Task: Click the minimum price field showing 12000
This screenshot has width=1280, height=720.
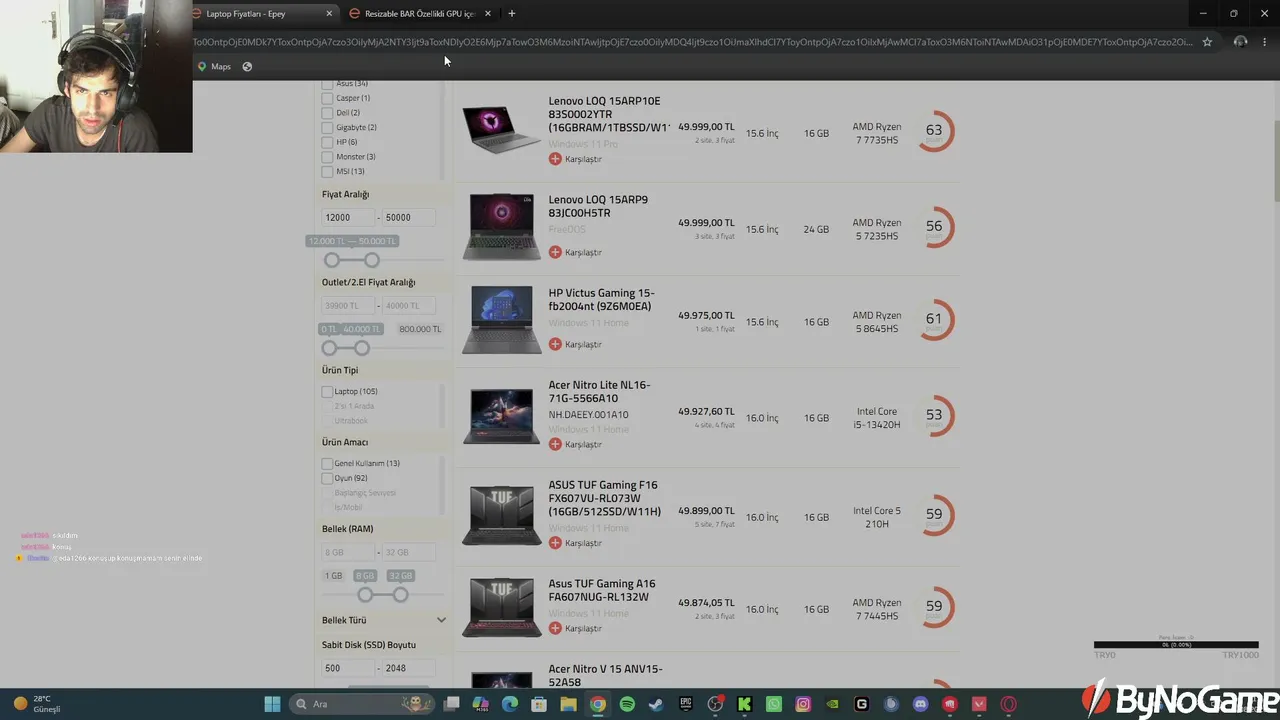Action: coord(348,217)
